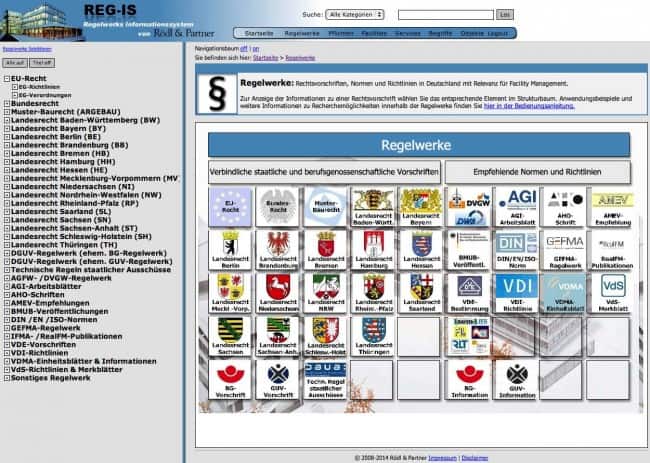Open the Landesrecht Brandenburg red eagle tile
Viewport: 650px width, 463px height.
click(277, 250)
